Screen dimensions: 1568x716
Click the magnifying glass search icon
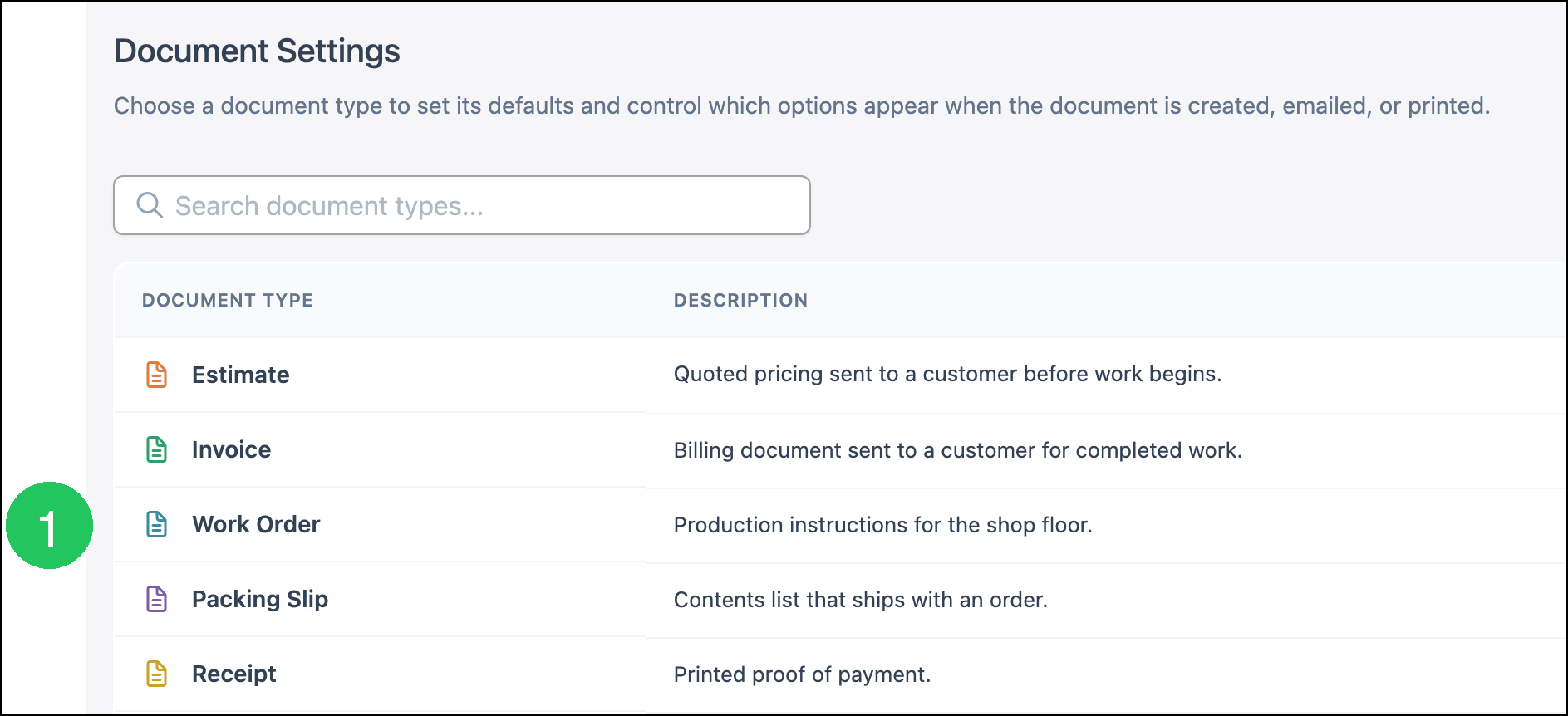pos(150,205)
